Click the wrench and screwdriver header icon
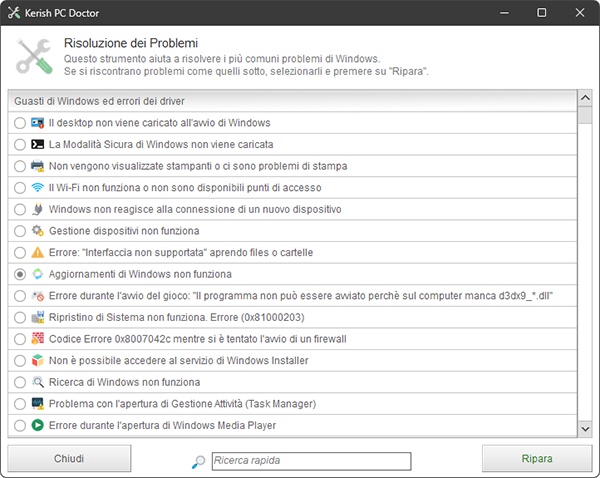600x478 pixels. (x=34, y=57)
